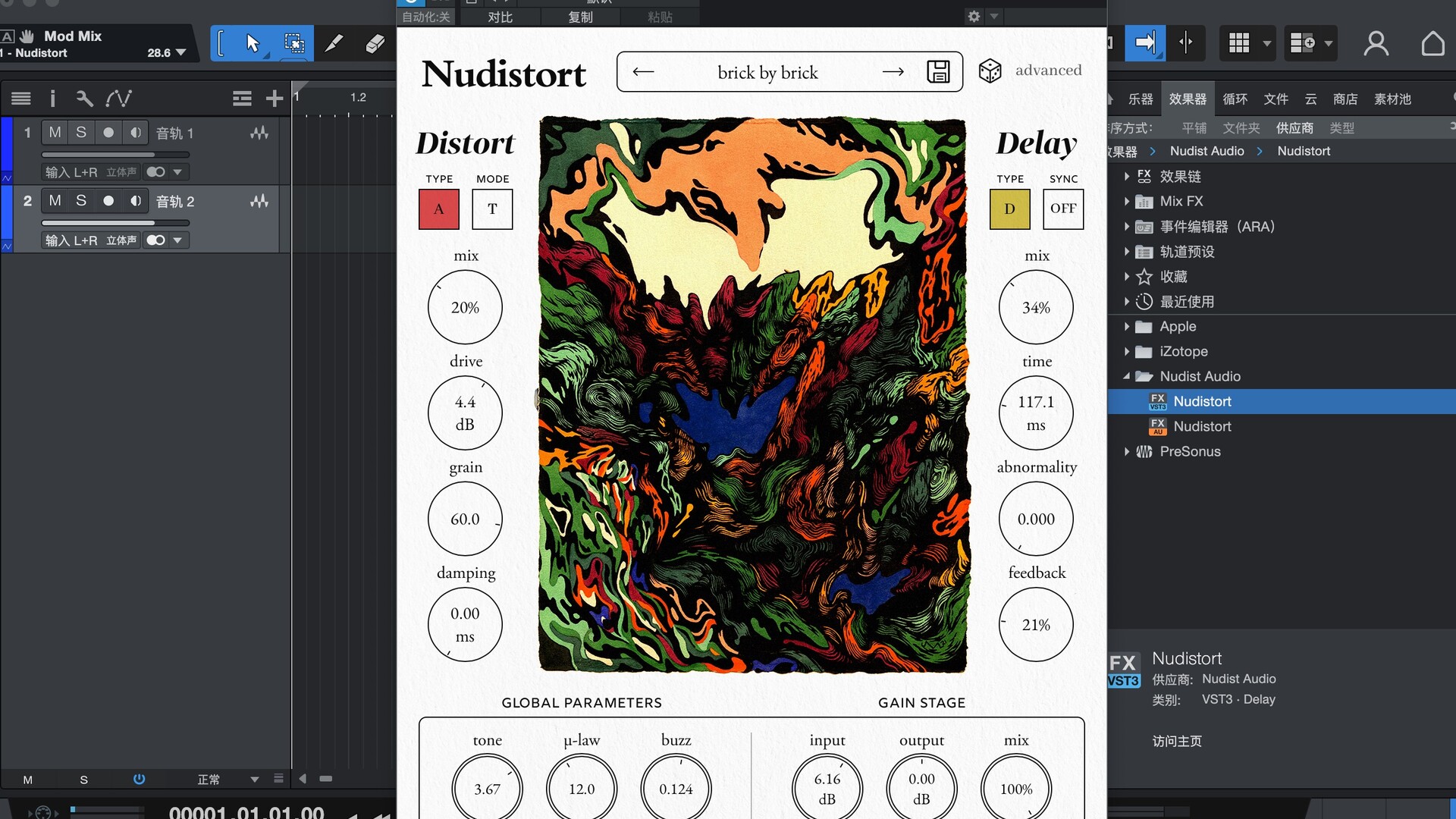Switch to the 效果器 browser tab
The height and width of the screenshot is (819, 1456).
1188,99
